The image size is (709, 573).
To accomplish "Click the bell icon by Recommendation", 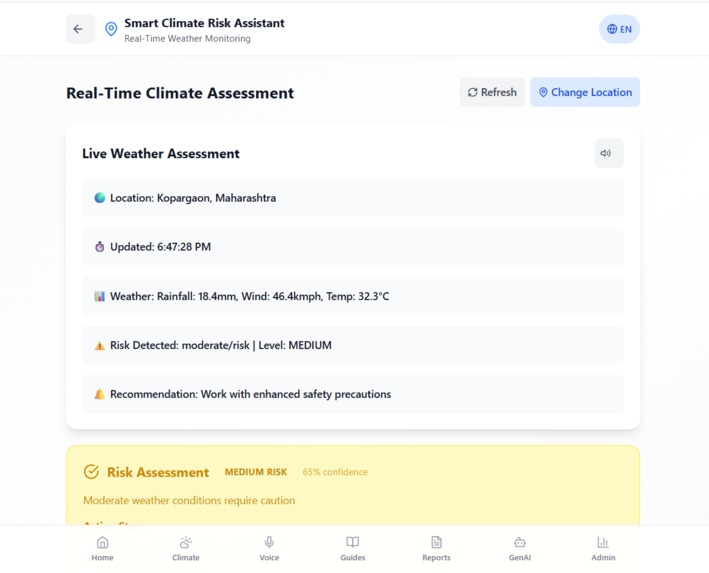I will [x=99, y=394].
